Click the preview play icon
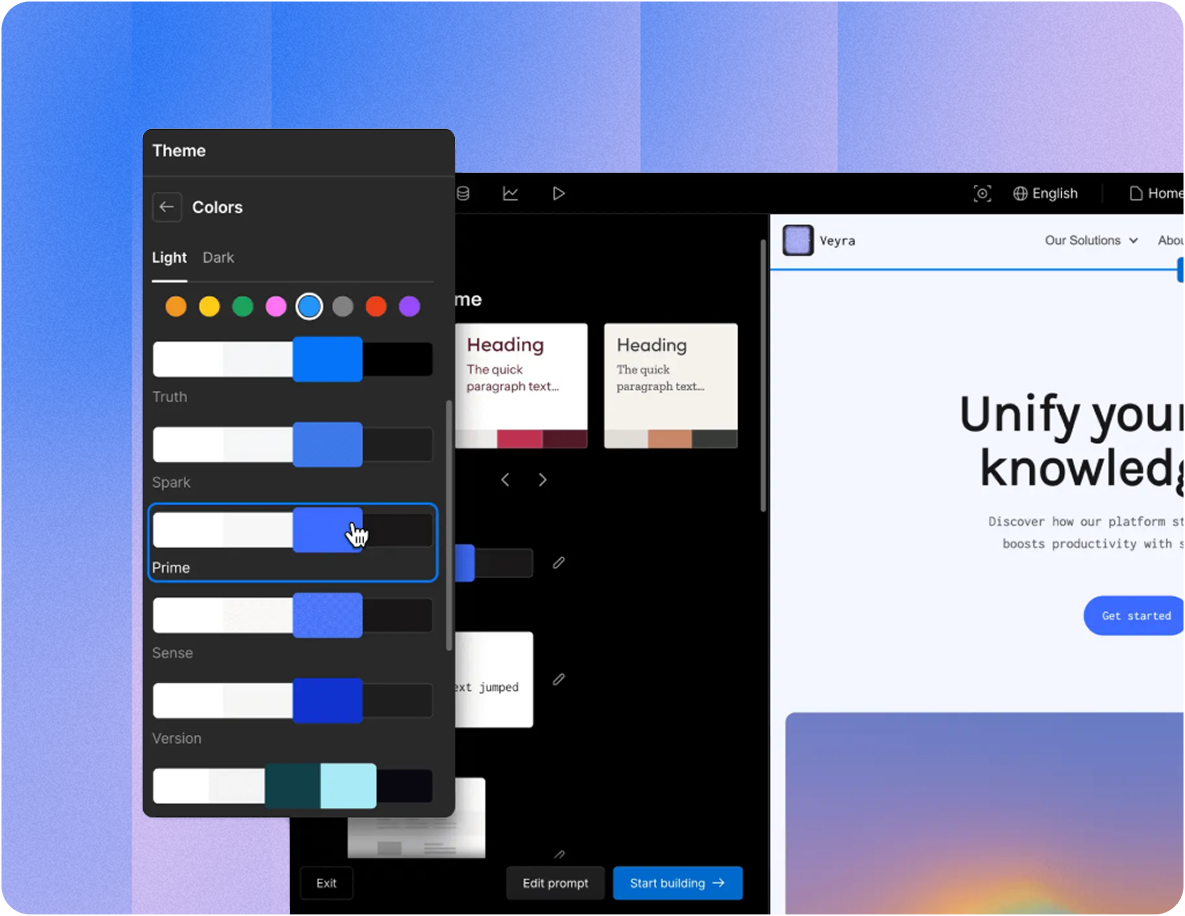Viewport: 1185px width, 916px height. coord(558,193)
